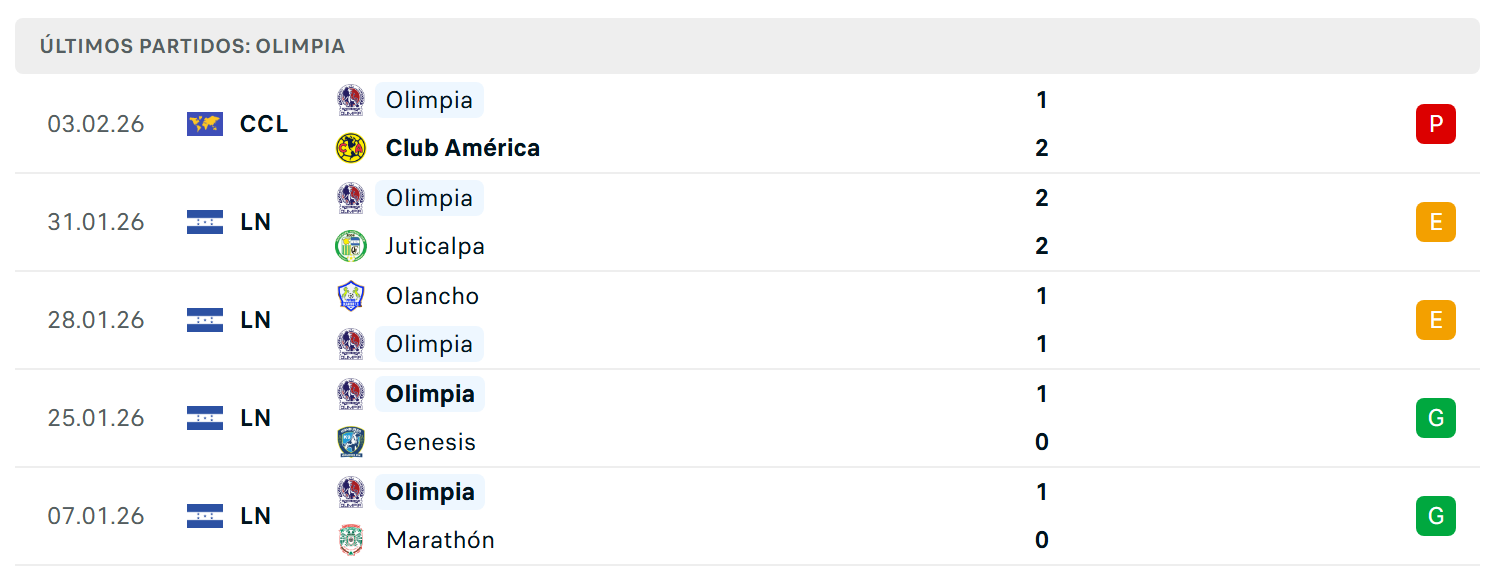Click the Marathón team crest
This screenshot has width=1494, height=581.
coord(351,540)
